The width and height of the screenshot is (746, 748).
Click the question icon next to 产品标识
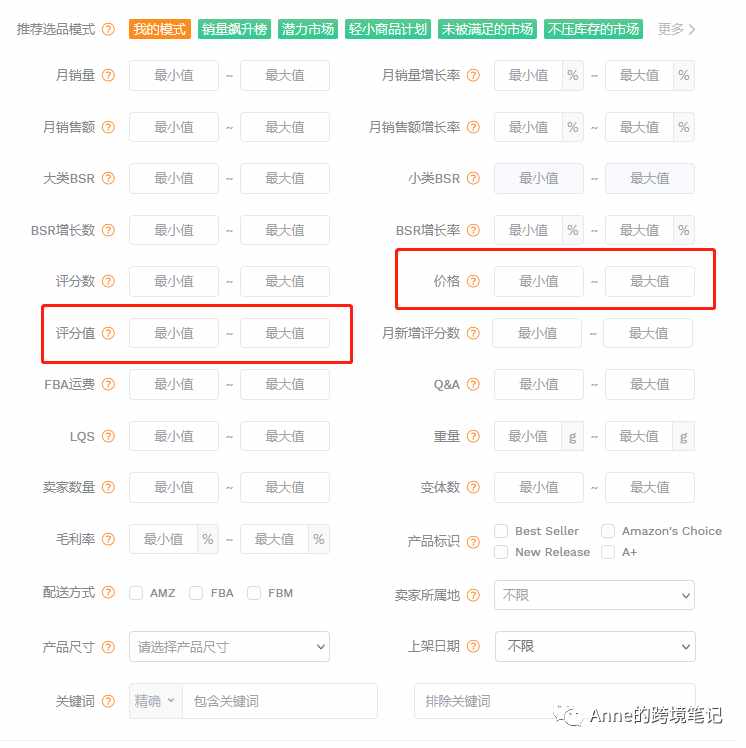(x=473, y=542)
